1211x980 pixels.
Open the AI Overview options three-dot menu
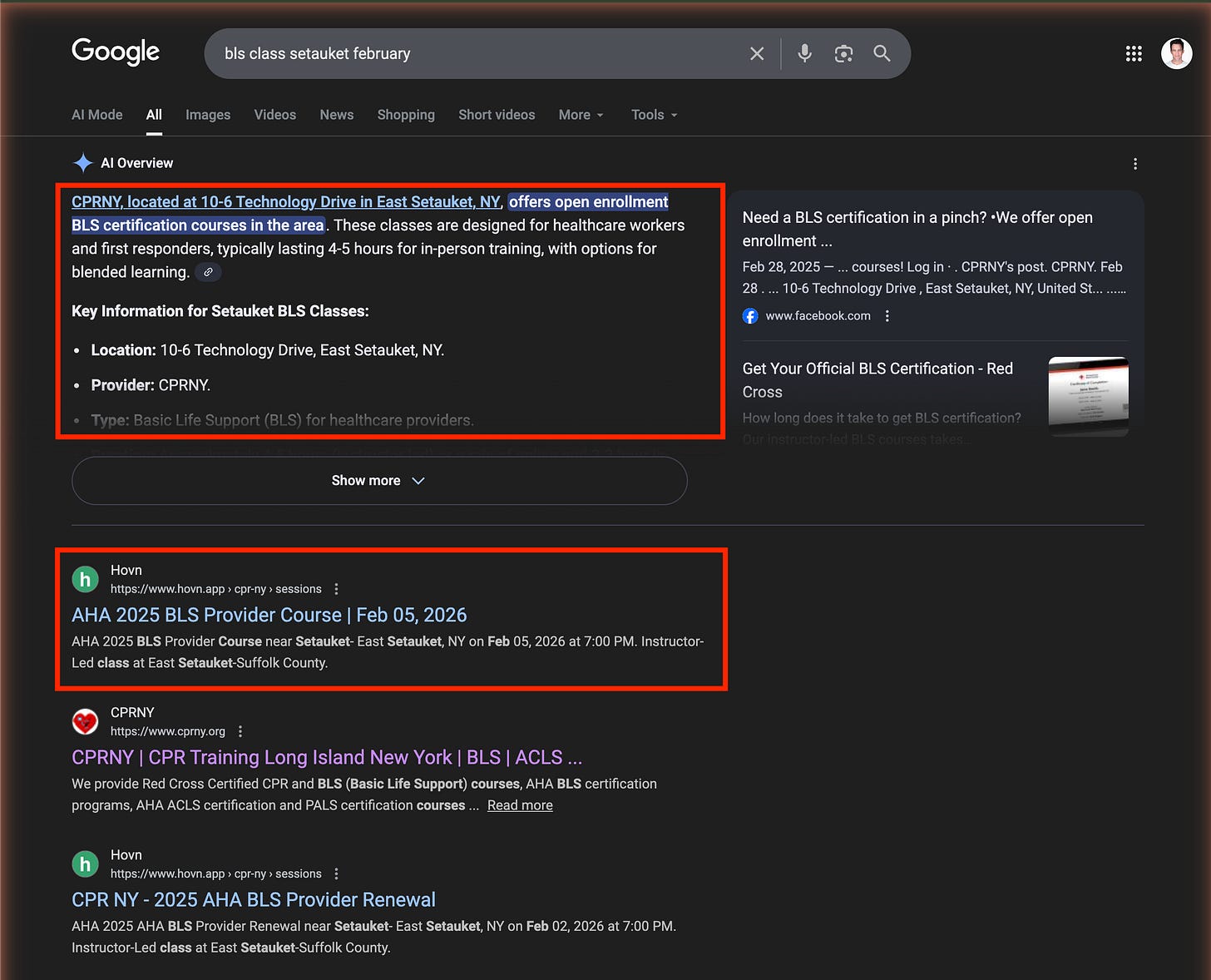tap(1135, 164)
